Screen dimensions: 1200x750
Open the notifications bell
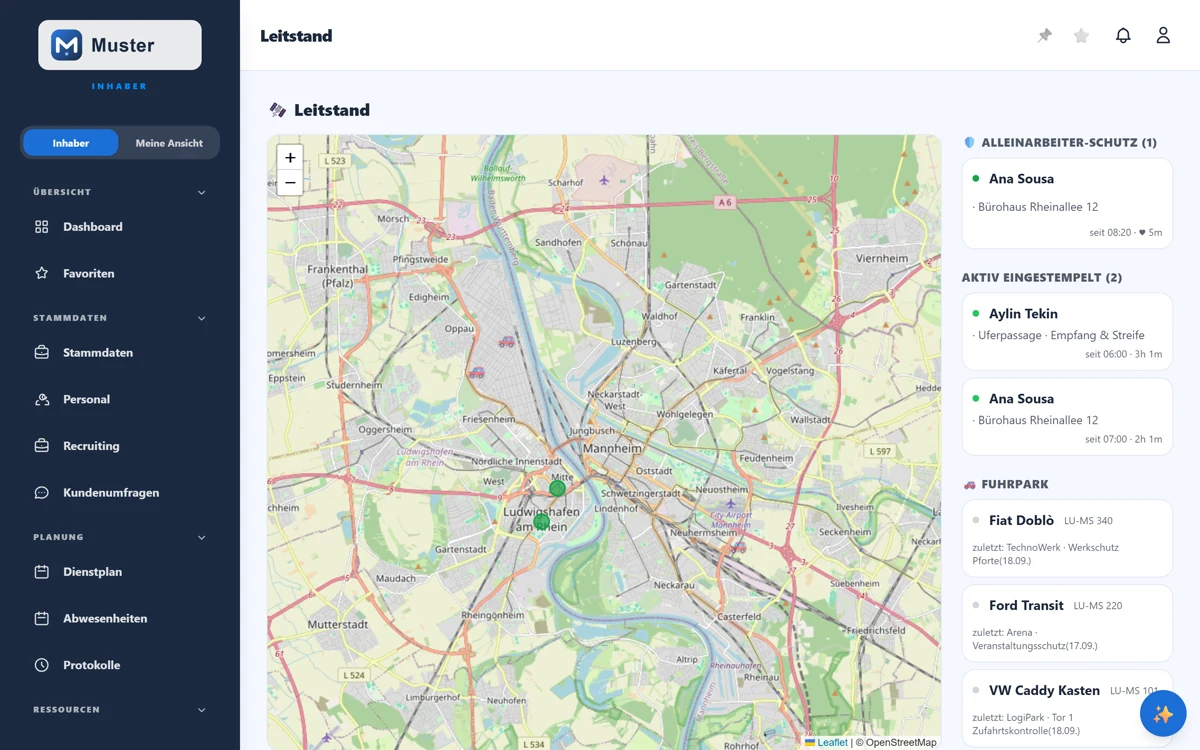1123,36
